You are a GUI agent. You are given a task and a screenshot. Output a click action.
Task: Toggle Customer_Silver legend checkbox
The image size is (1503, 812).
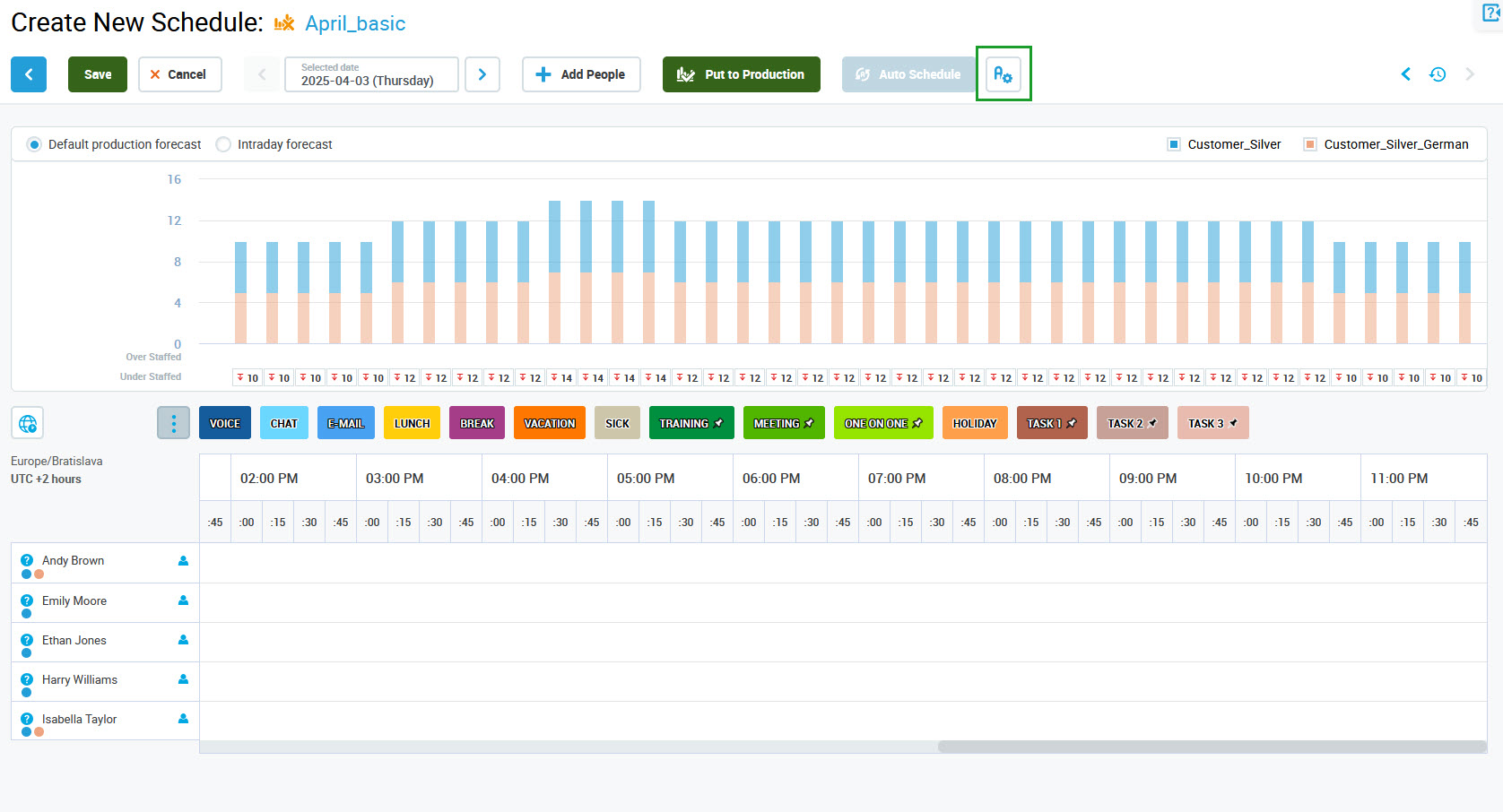tap(1173, 144)
